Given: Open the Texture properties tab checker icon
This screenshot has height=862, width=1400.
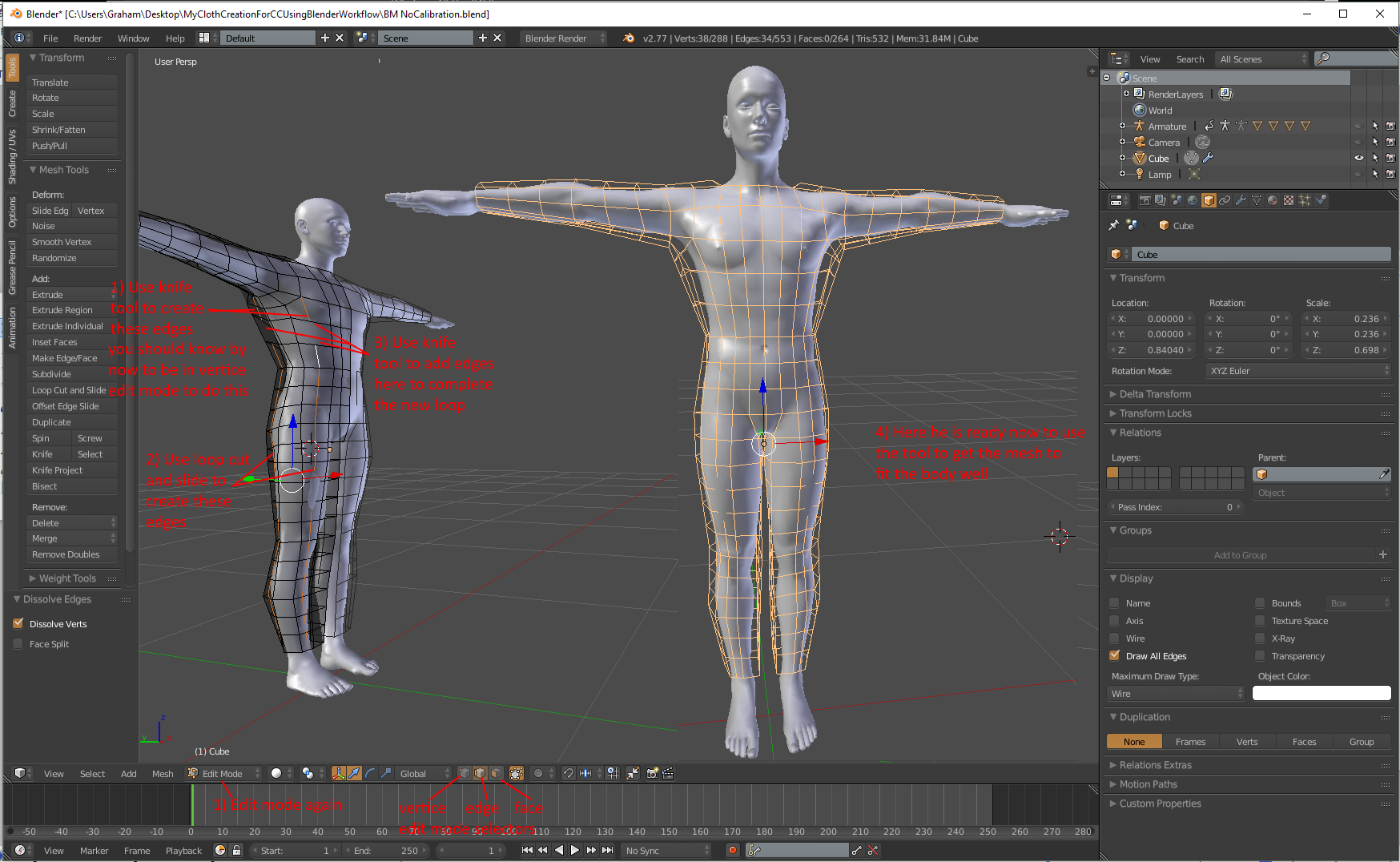Looking at the screenshot, I should (1289, 200).
